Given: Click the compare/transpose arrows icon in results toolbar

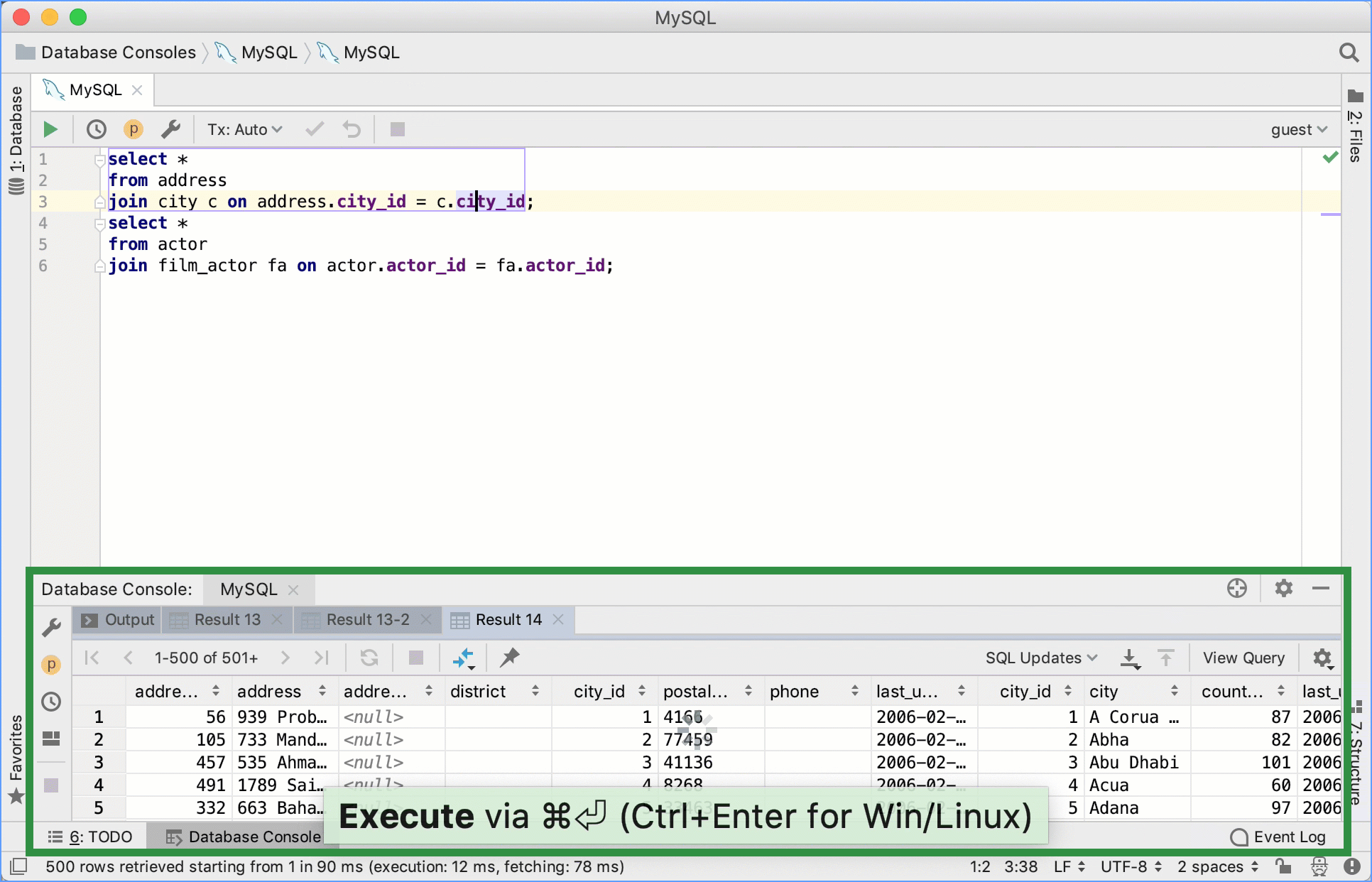Looking at the screenshot, I should 463,658.
